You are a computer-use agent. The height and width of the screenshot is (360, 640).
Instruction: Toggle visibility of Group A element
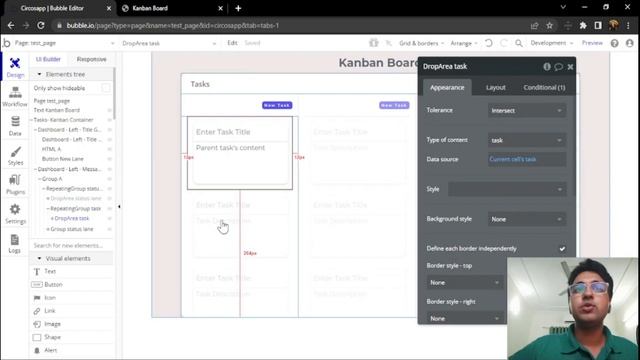coord(109,179)
